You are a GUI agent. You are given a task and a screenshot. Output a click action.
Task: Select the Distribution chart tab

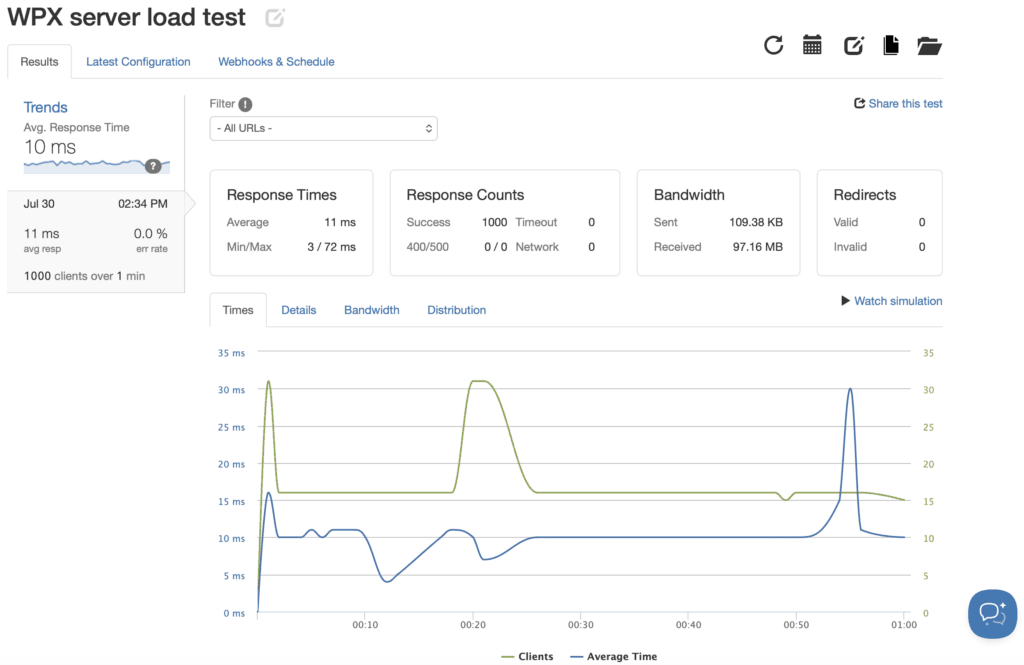[x=456, y=310]
